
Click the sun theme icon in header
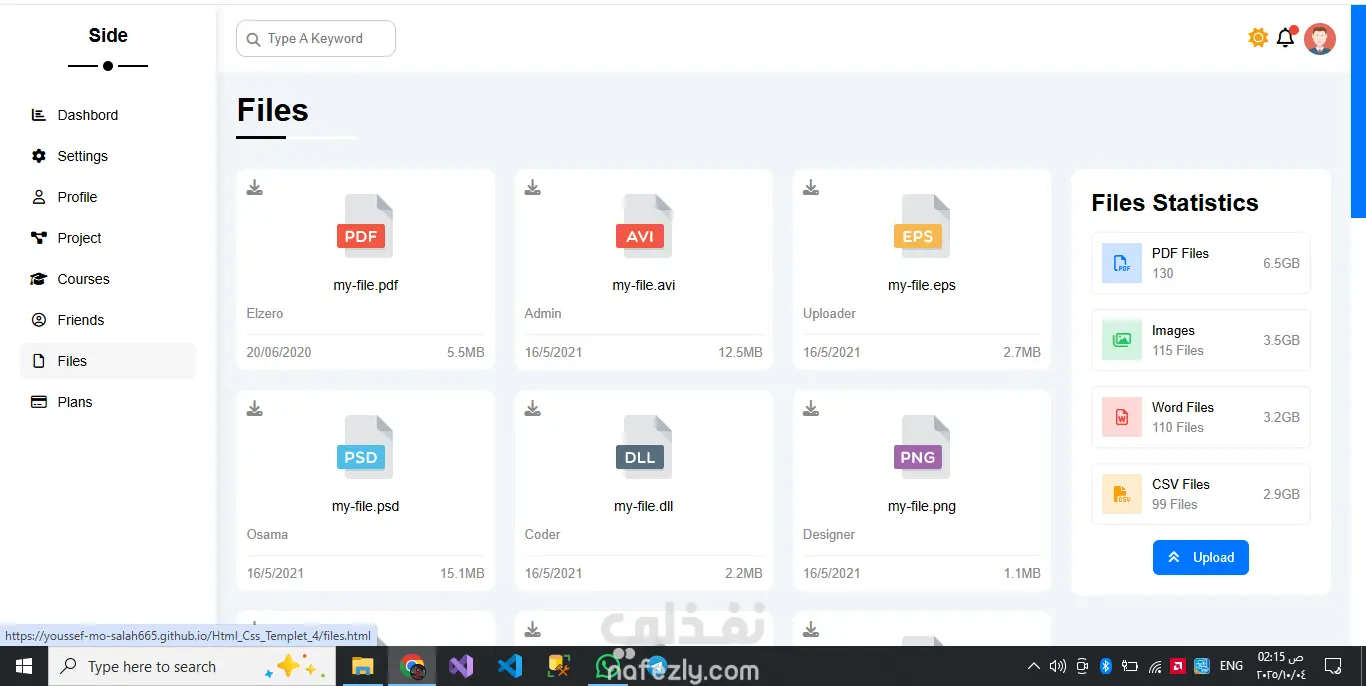[1258, 38]
